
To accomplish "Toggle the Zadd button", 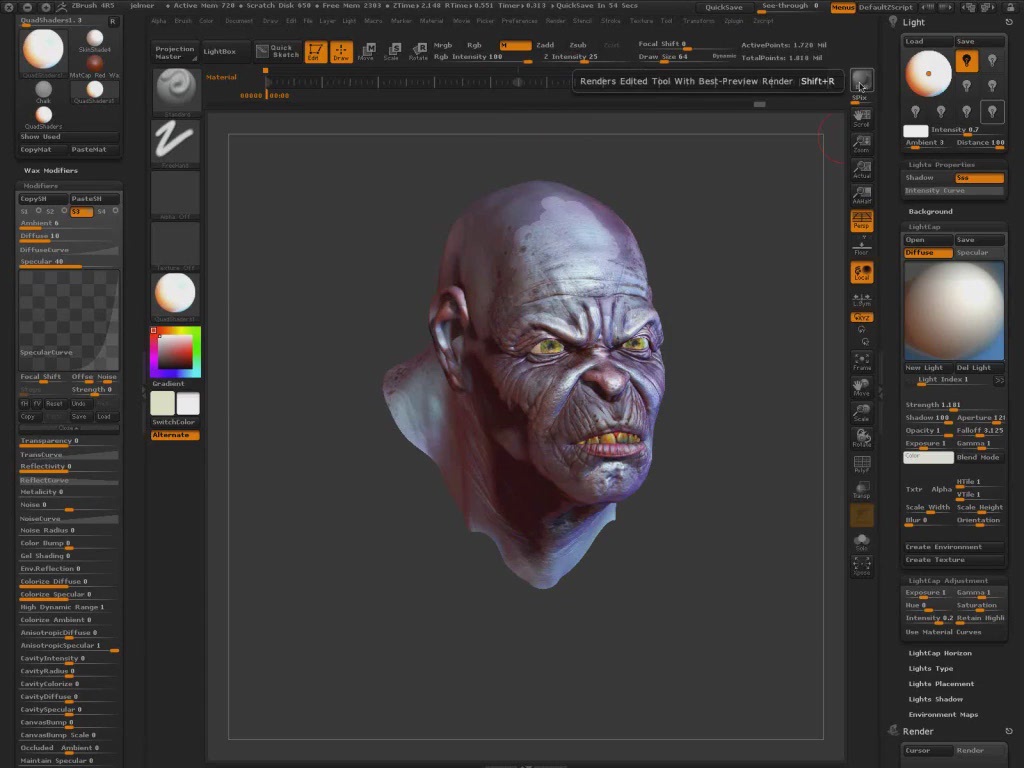I will click(x=545, y=45).
